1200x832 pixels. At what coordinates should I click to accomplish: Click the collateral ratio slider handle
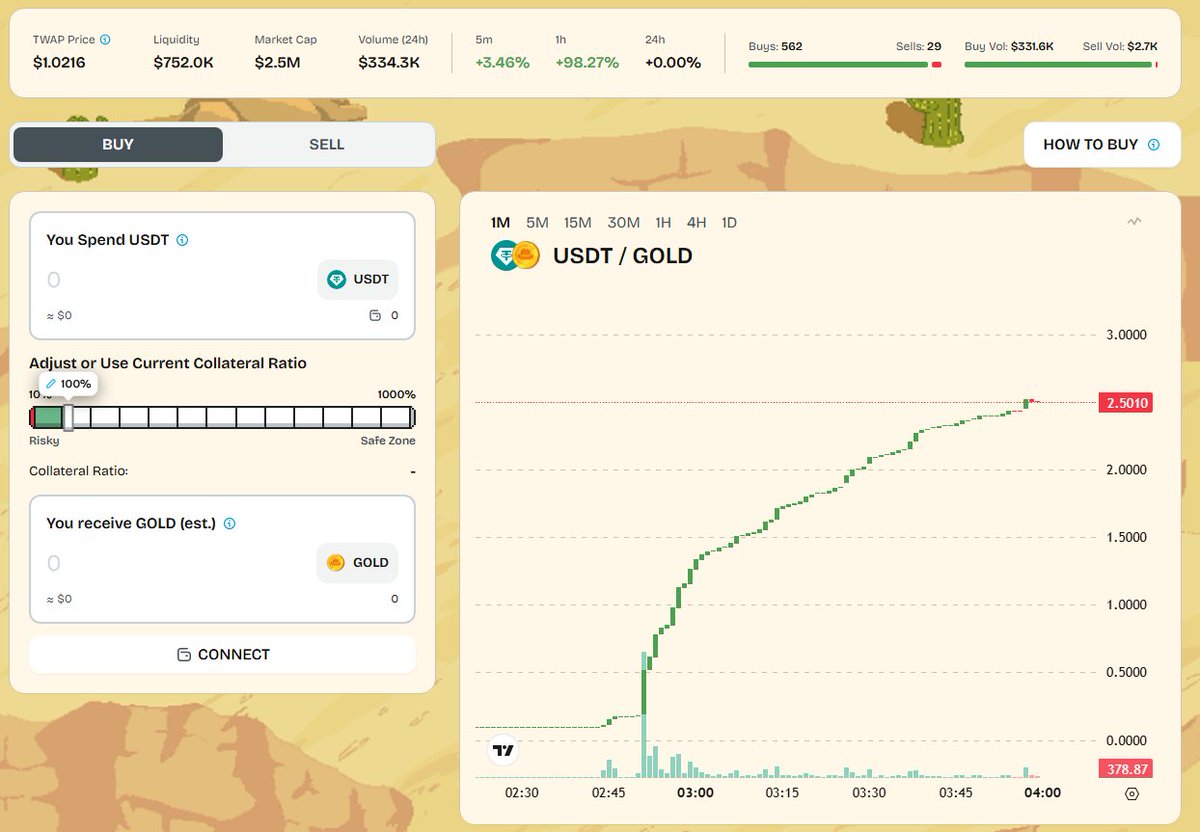68,417
